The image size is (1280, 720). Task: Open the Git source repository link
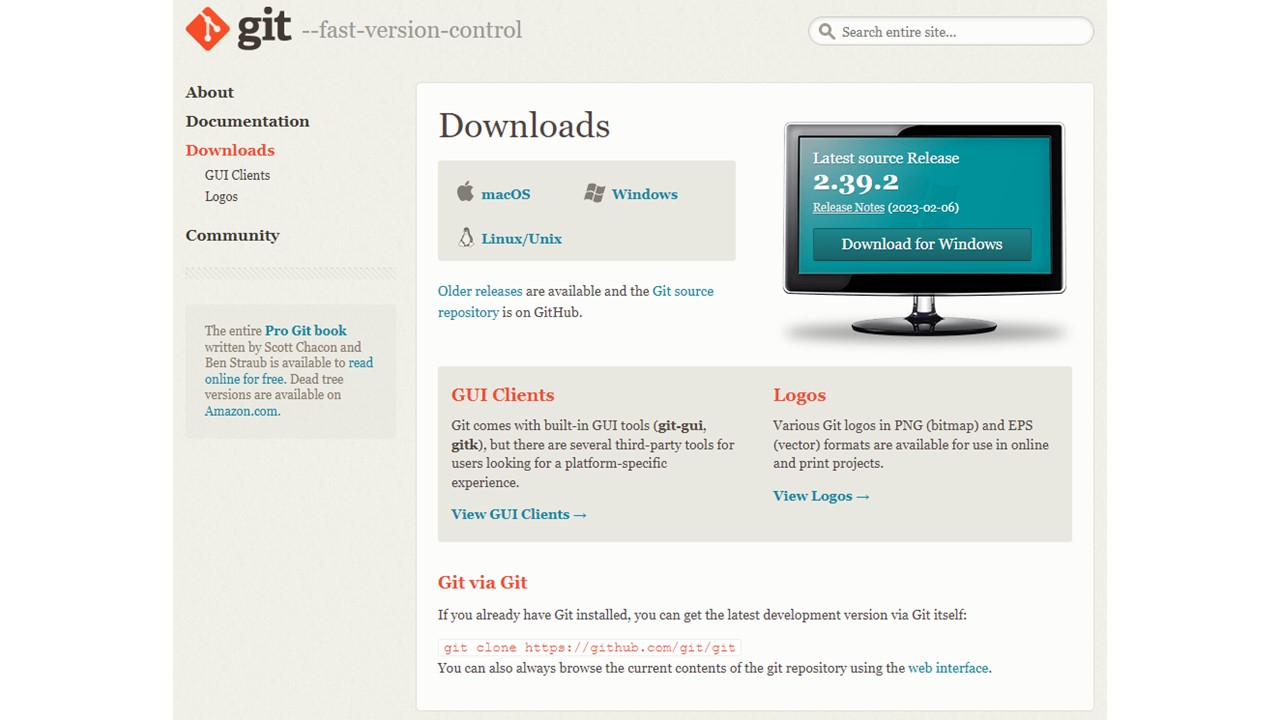(576, 301)
